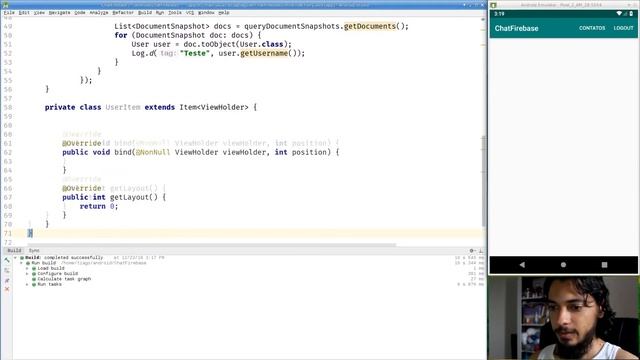The height and width of the screenshot is (360, 640).
Task: Open the Window menu
Action: 206,13
